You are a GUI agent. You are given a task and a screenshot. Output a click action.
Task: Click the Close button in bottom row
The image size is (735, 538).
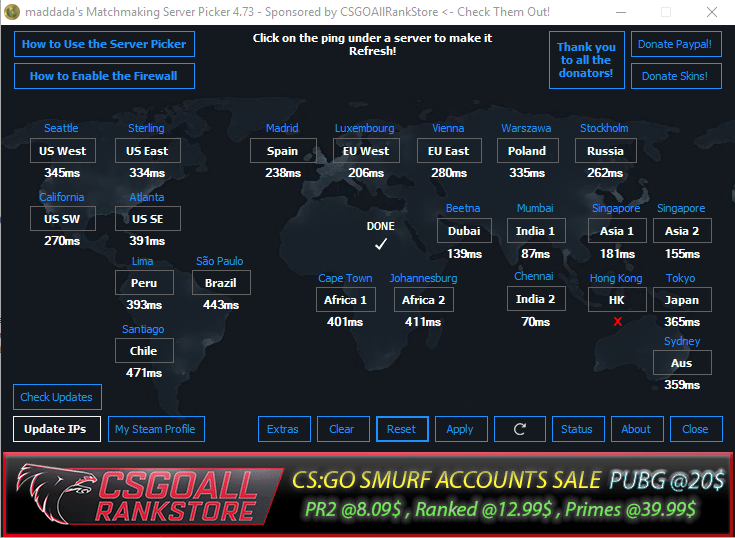click(696, 429)
